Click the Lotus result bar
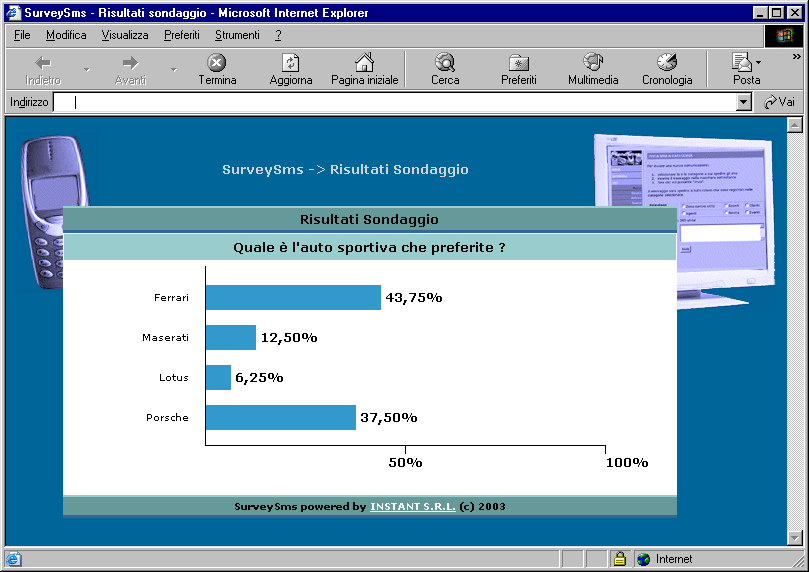Image resolution: width=809 pixels, height=572 pixels. 218,378
